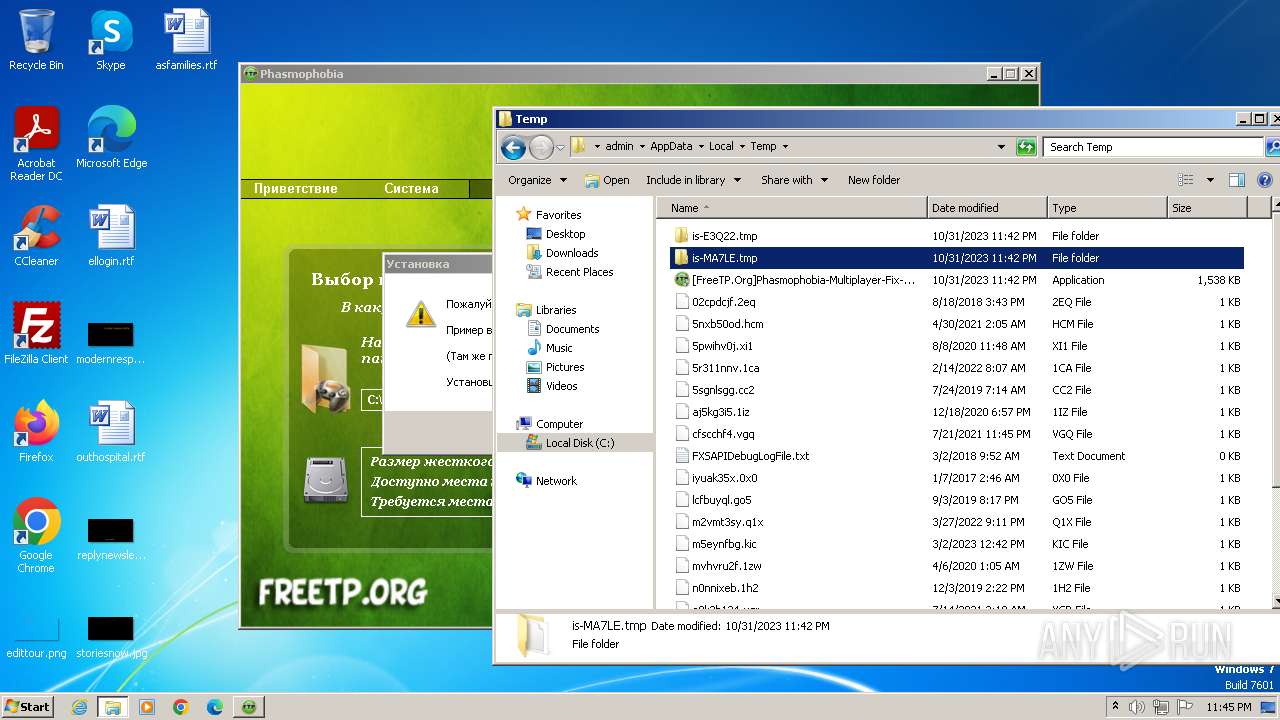The height and width of the screenshot is (720, 1280).
Task: Click the Open toolbar button
Action: pyautogui.click(x=607, y=180)
